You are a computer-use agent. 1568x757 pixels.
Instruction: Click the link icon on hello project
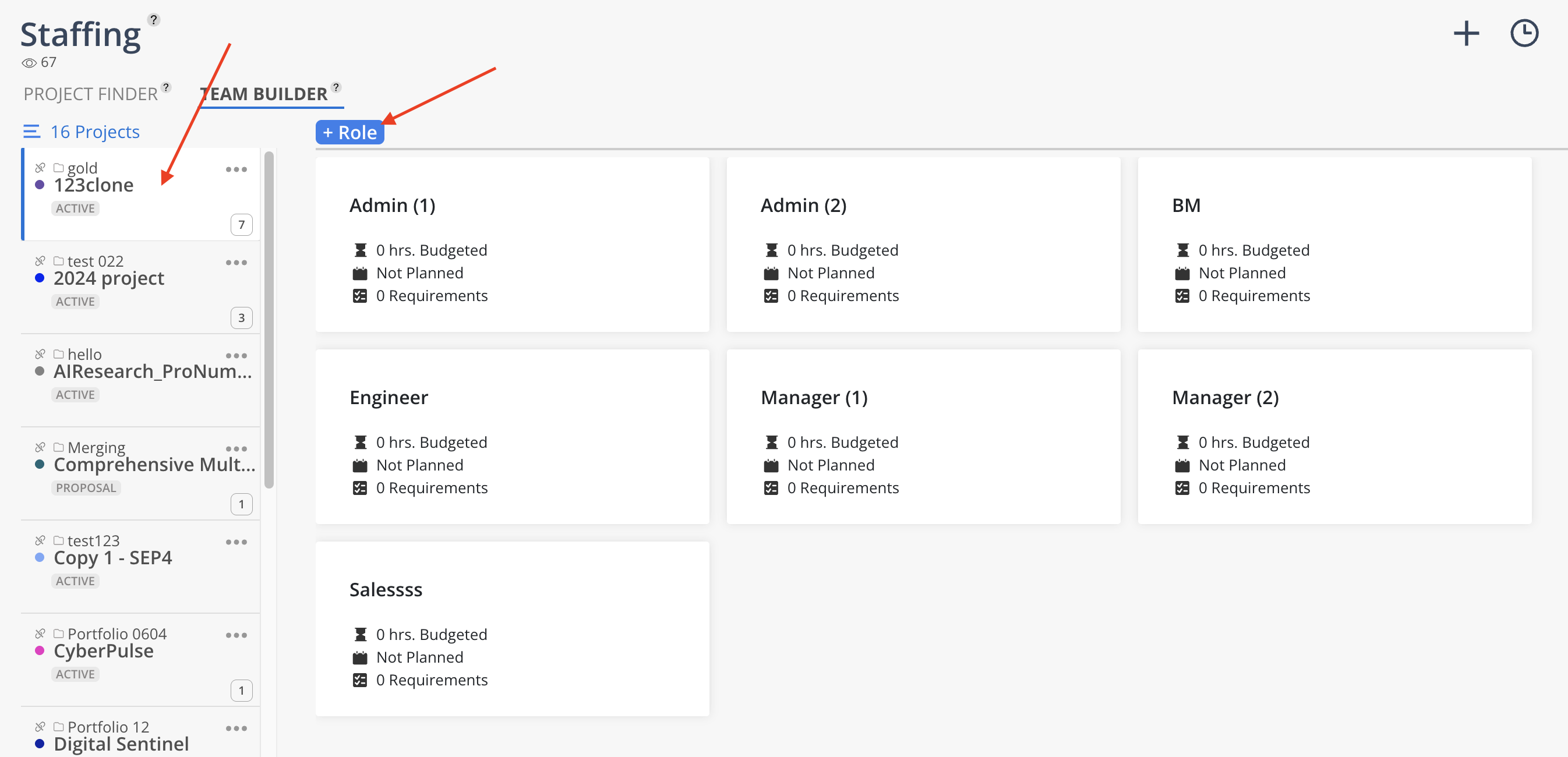tap(40, 353)
